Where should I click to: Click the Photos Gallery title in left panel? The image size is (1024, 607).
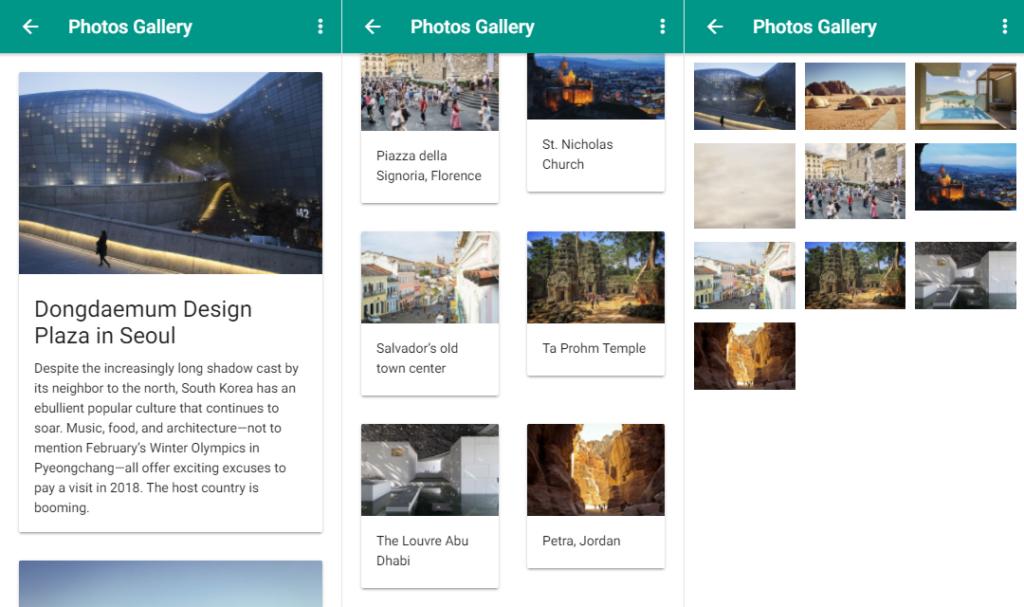[x=130, y=27]
